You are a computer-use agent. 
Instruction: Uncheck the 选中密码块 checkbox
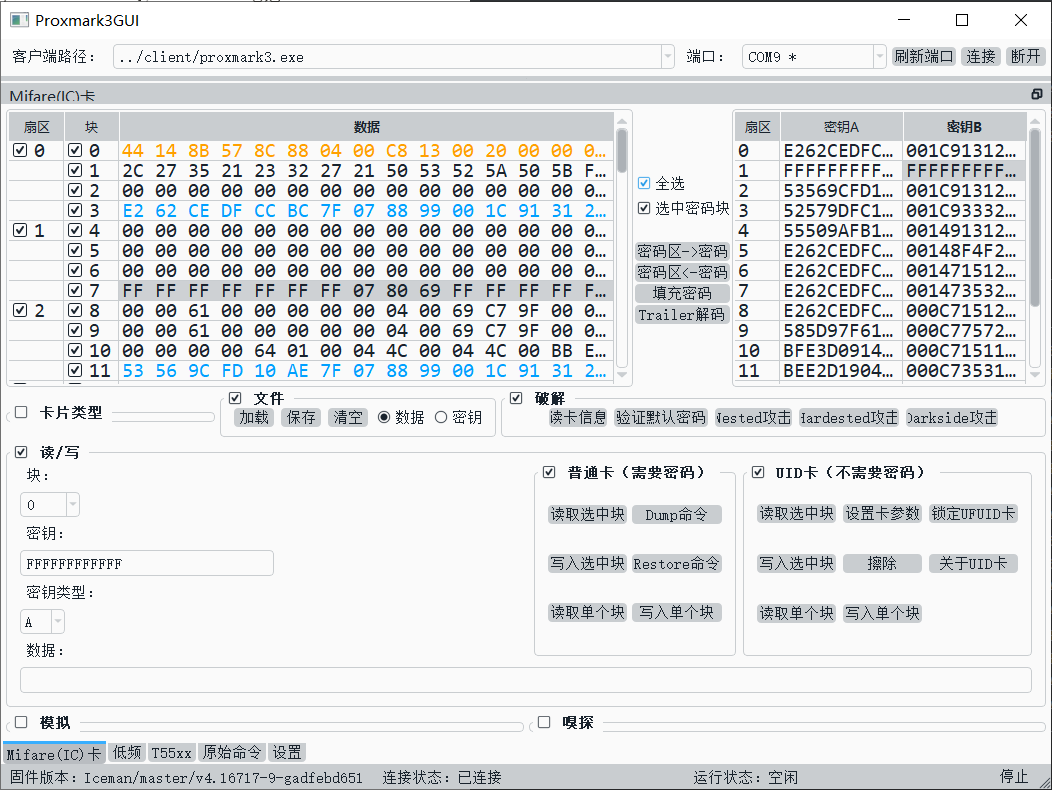pyautogui.click(x=645, y=208)
